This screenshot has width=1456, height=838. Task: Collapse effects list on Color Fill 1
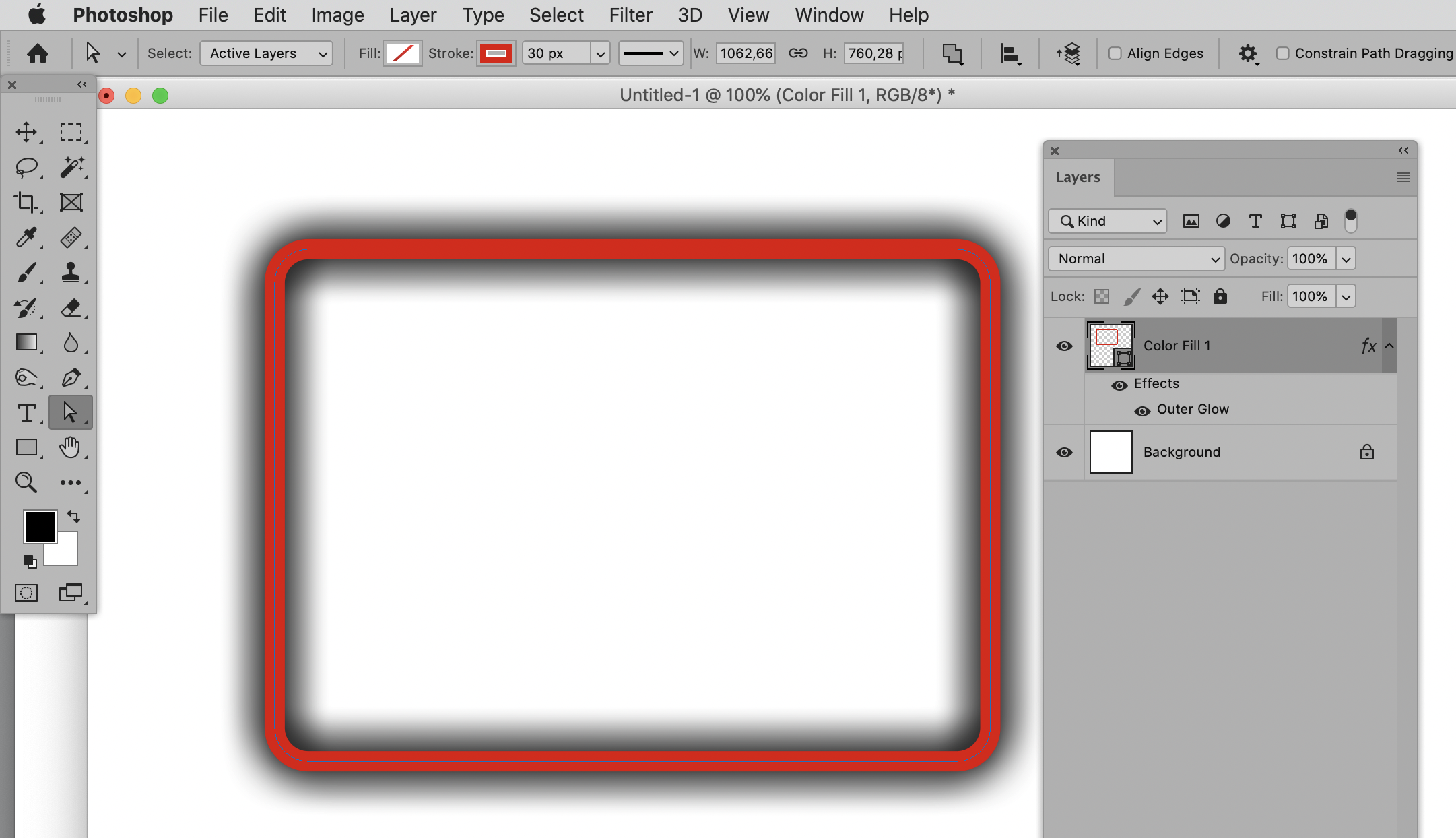pyautogui.click(x=1389, y=346)
